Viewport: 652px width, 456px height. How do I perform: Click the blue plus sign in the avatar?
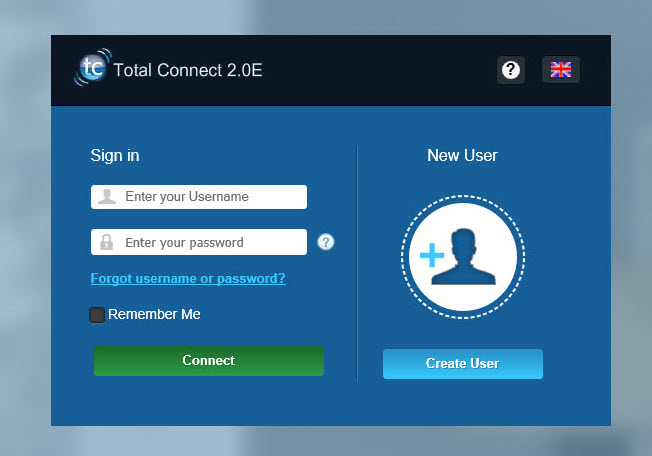tap(432, 256)
